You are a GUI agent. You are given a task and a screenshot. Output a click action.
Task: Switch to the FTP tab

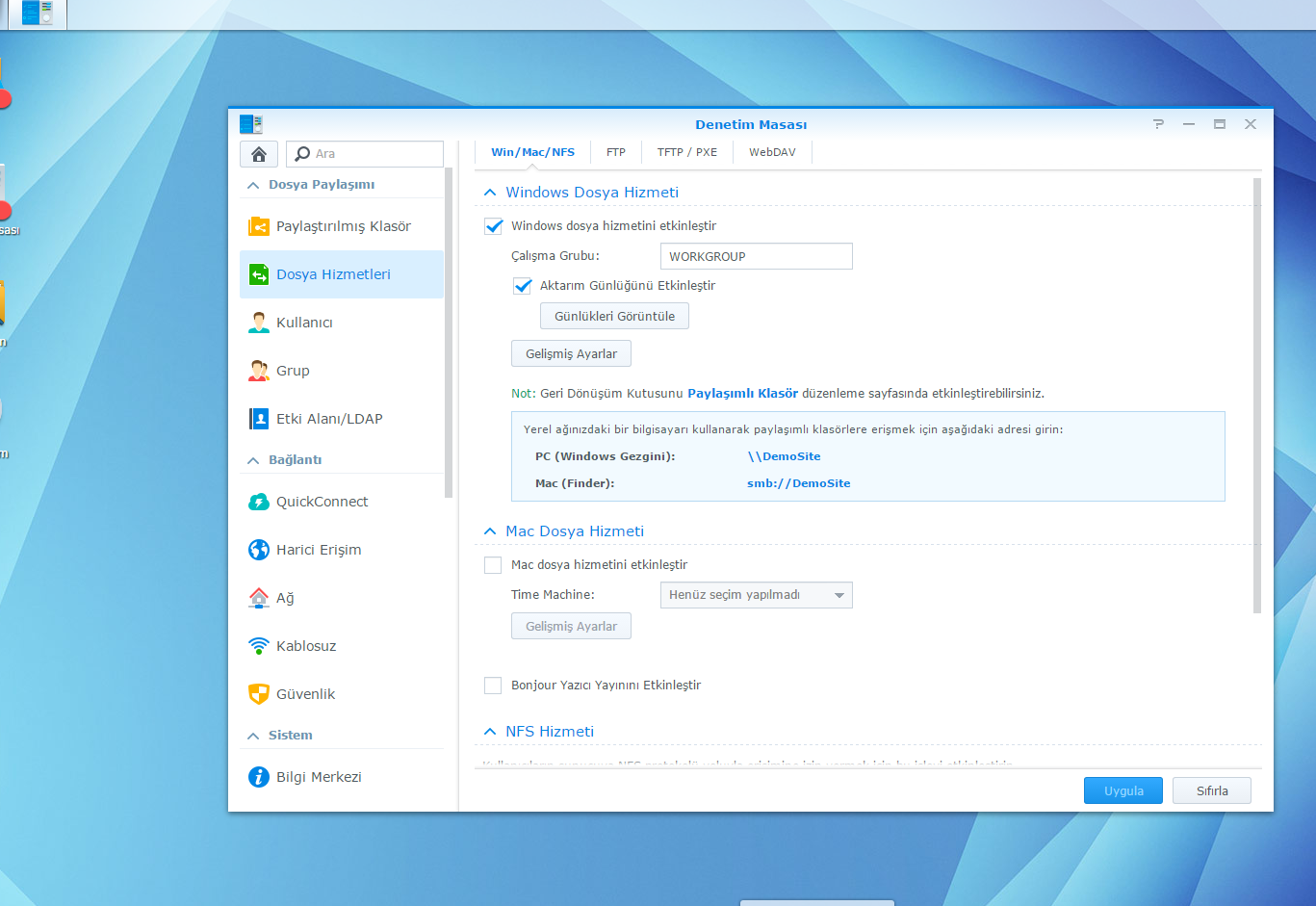pos(616,152)
